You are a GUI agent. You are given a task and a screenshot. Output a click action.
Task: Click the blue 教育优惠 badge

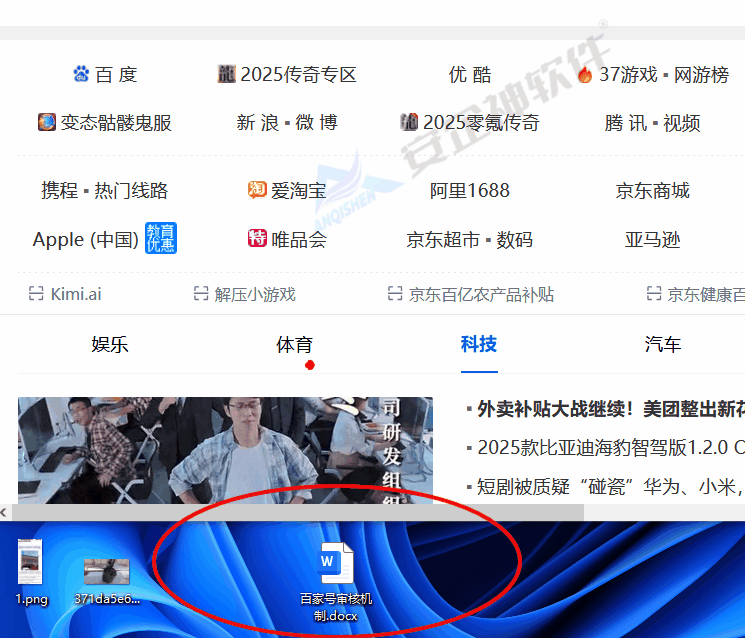tap(161, 238)
